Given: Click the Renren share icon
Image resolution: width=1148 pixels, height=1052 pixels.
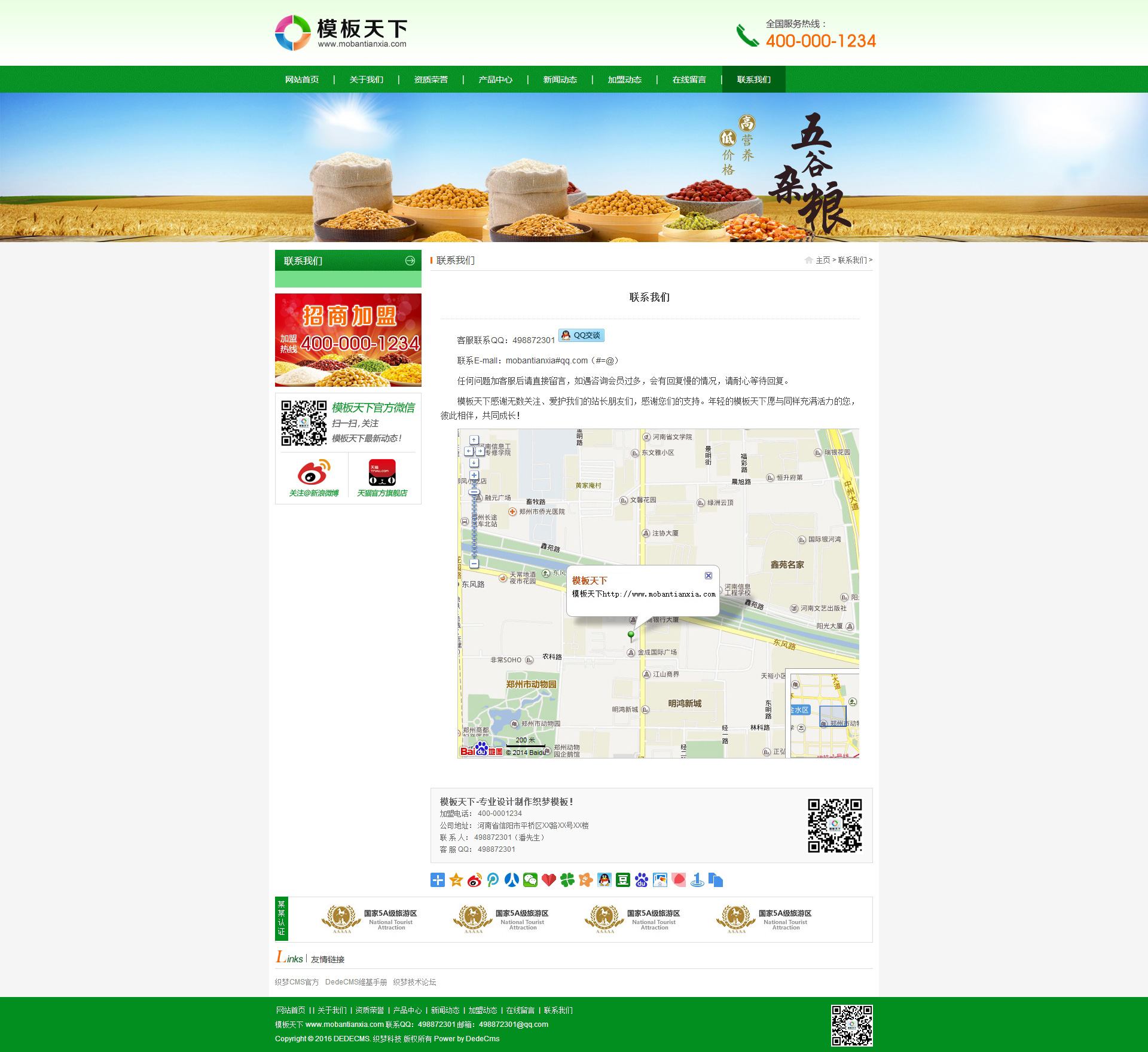Looking at the screenshot, I should [x=512, y=880].
